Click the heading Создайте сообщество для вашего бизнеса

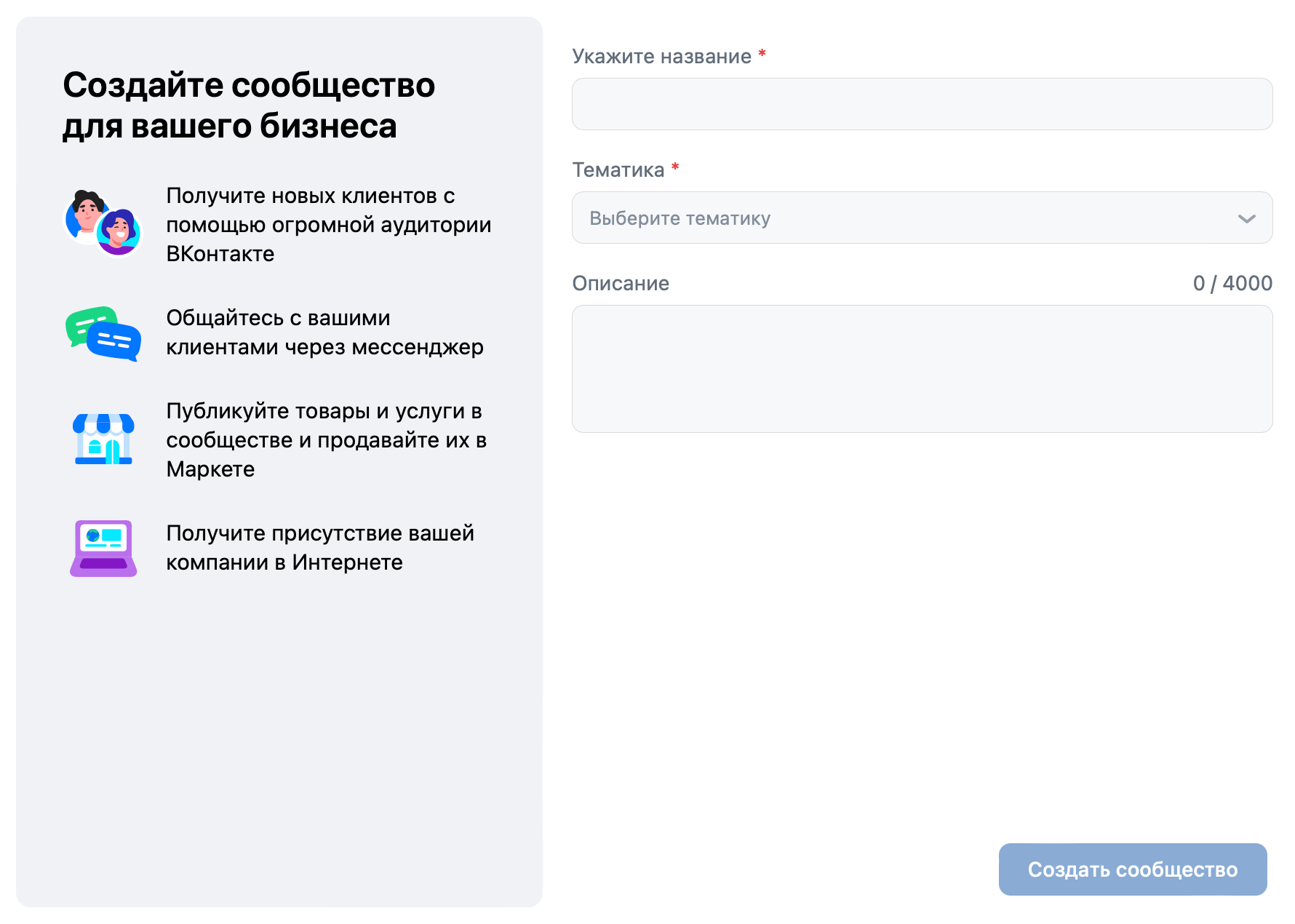tap(249, 105)
